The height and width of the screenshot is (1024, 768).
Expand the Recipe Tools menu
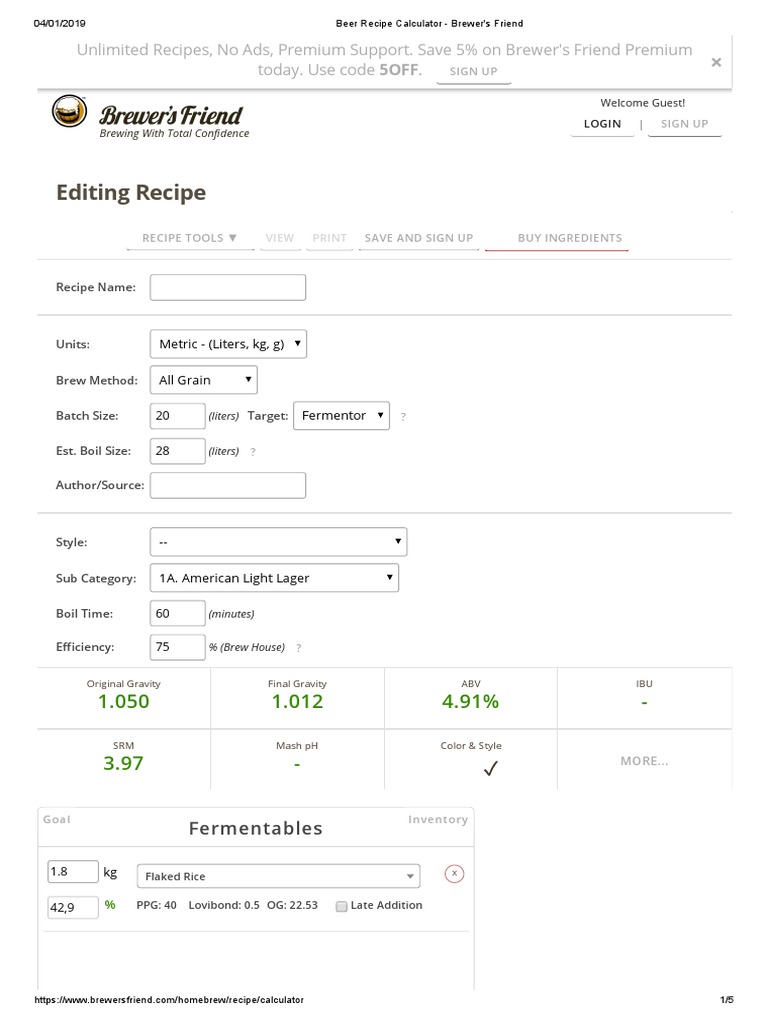click(x=190, y=238)
